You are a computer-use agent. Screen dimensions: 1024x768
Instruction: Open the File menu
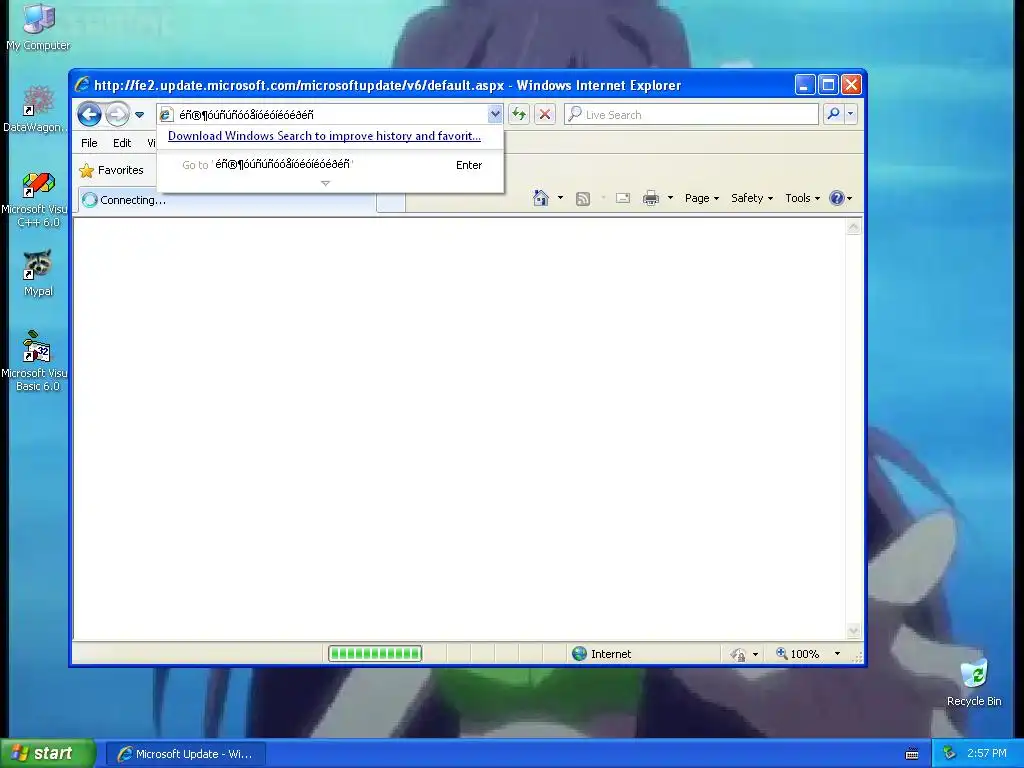click(89, 143)
